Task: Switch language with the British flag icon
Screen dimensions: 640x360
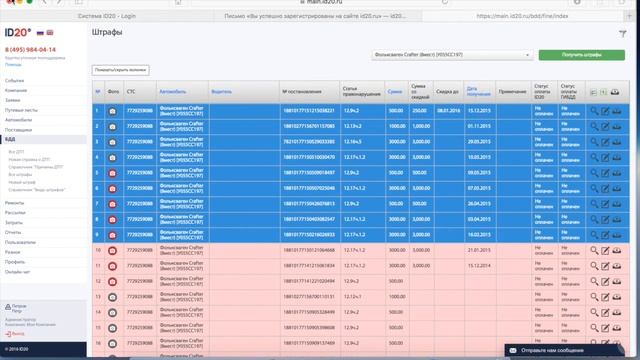Action: click(50, 33)
